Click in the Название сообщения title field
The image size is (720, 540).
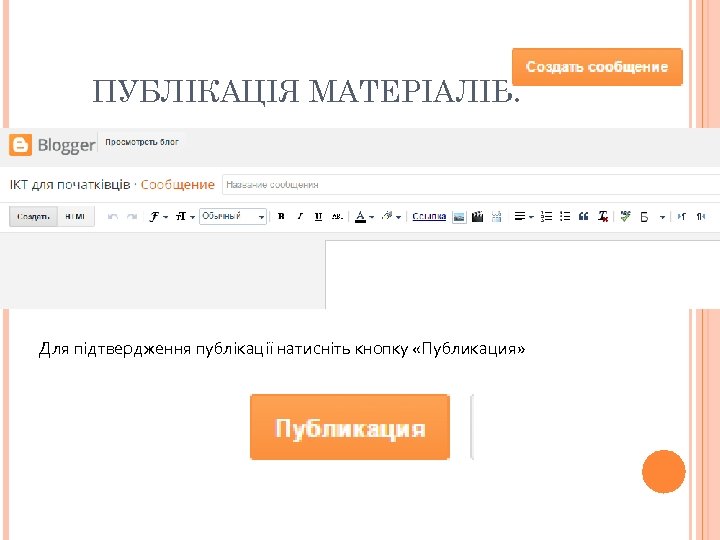[x=471, y=185]
